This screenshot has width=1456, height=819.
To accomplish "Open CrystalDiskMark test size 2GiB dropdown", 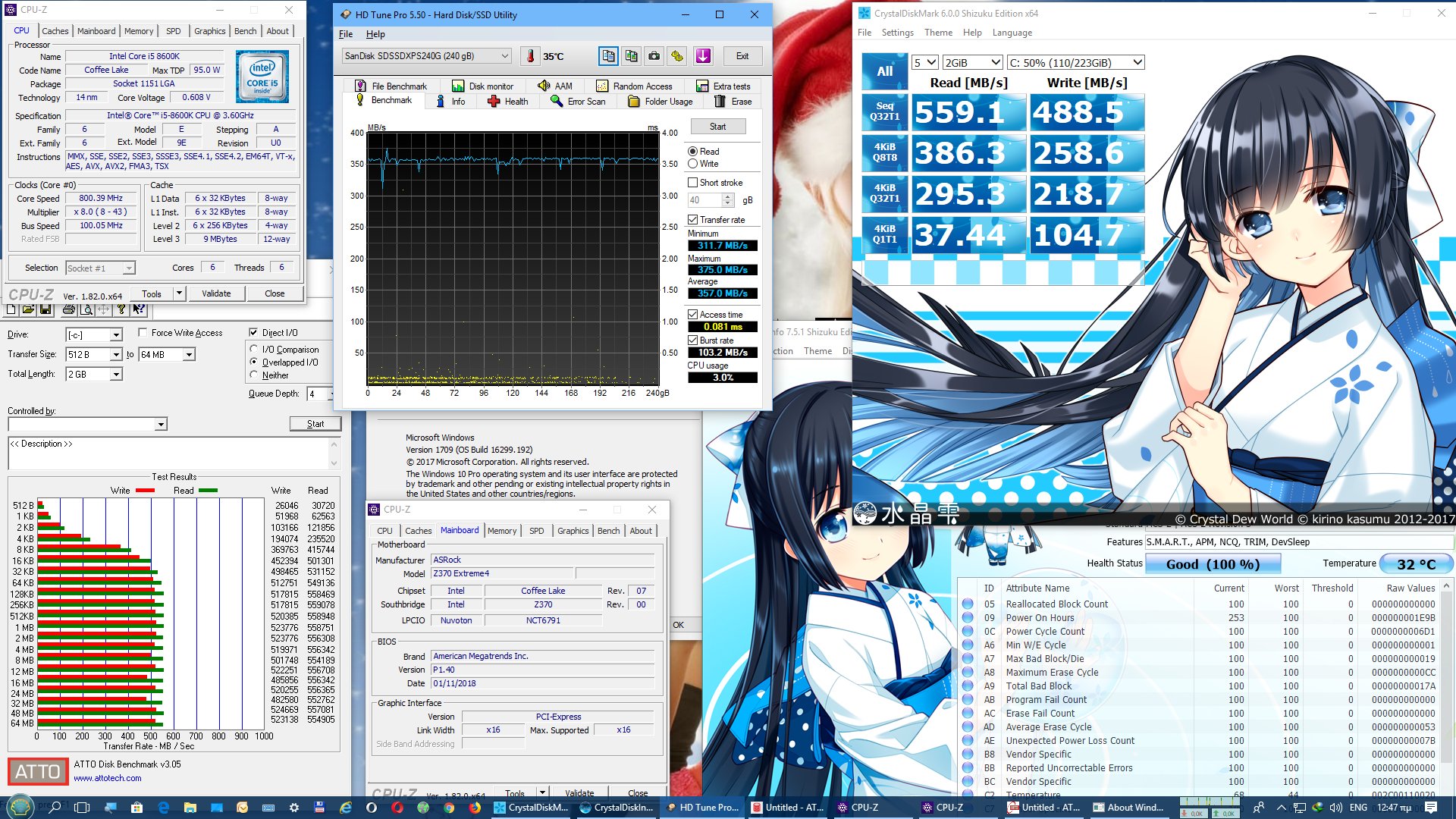I will 973,63.
